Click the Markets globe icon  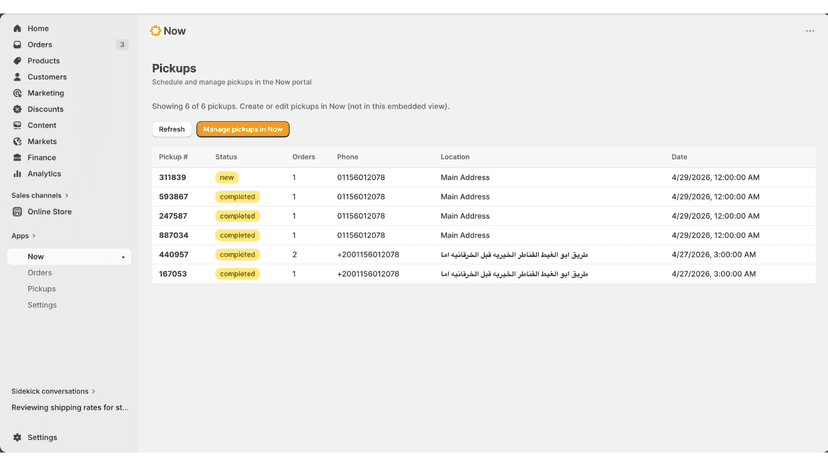click(17, 141)
